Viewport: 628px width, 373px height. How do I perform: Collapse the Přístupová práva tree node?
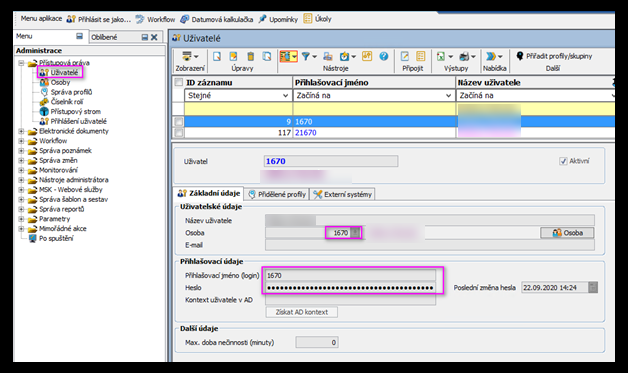click(x=21, y=63)
